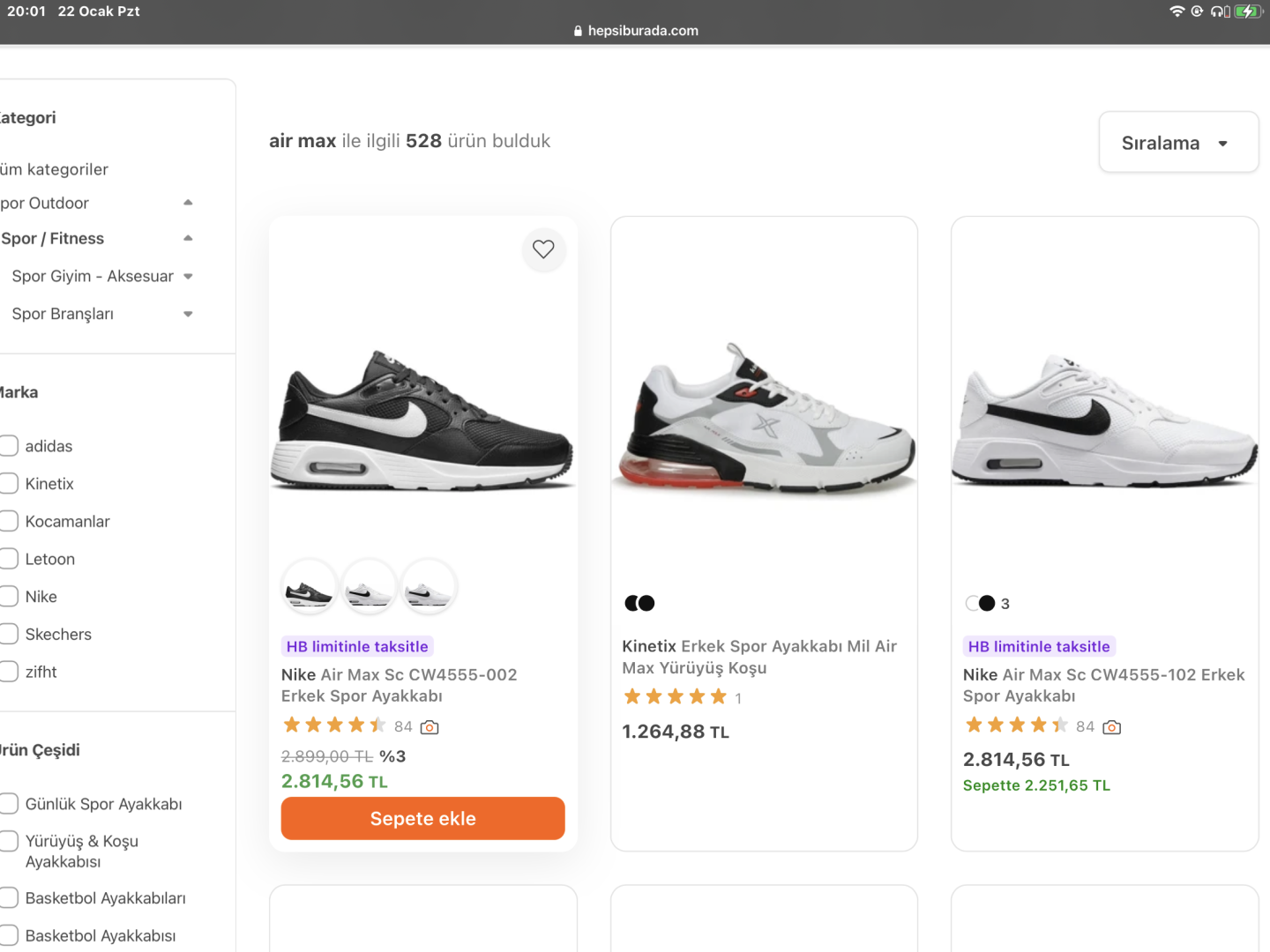
Task: Open photo reviews icon on first Nike product
Action: pyautogui.click(x=430, y=727)
